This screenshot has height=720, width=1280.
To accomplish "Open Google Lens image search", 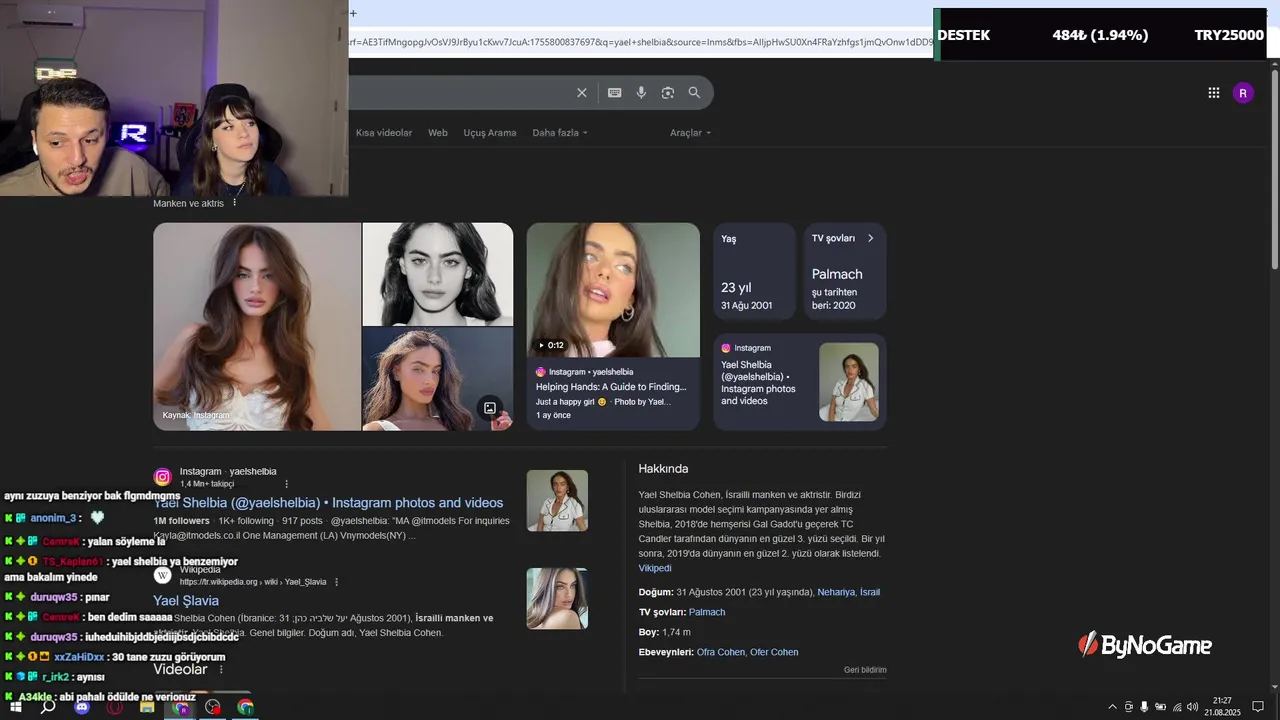I will click(x=668, y=93).
